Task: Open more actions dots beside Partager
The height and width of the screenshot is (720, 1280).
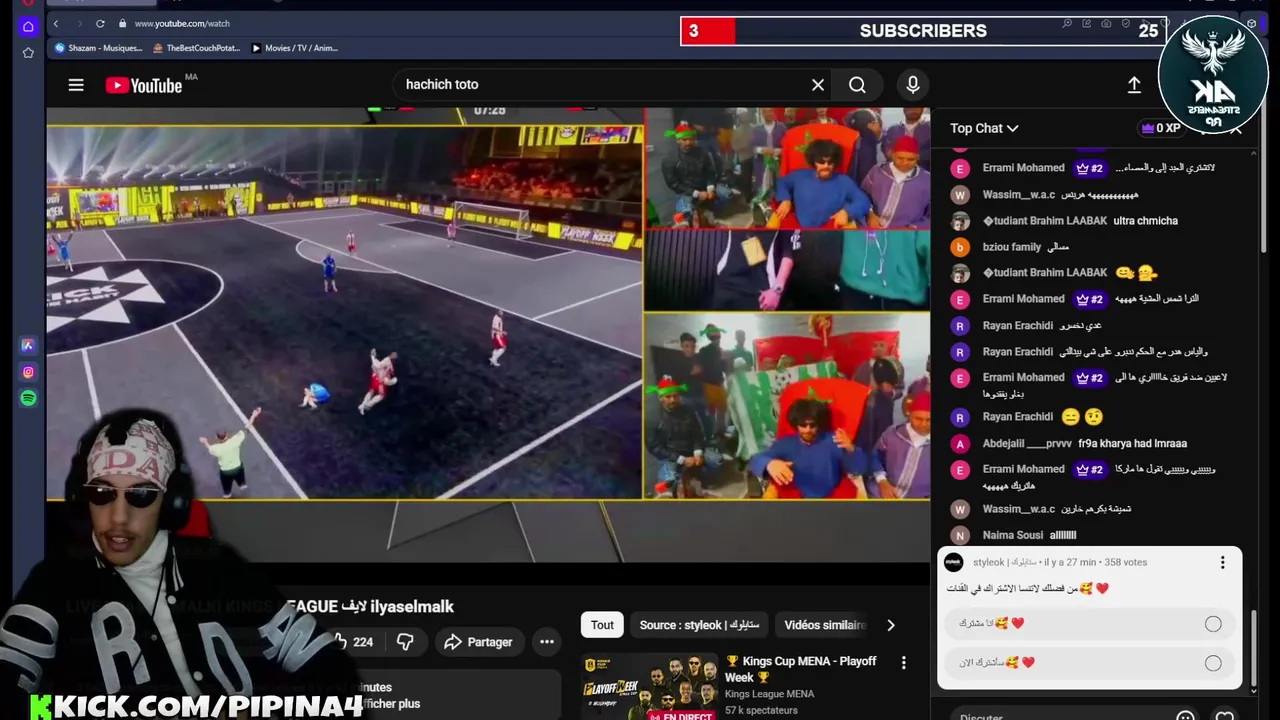Action: (x=547, y=642)
